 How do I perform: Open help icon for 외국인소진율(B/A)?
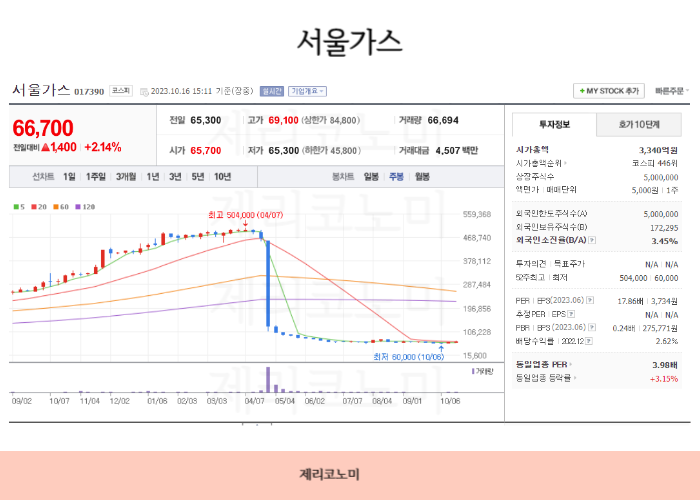pos(592,240)
